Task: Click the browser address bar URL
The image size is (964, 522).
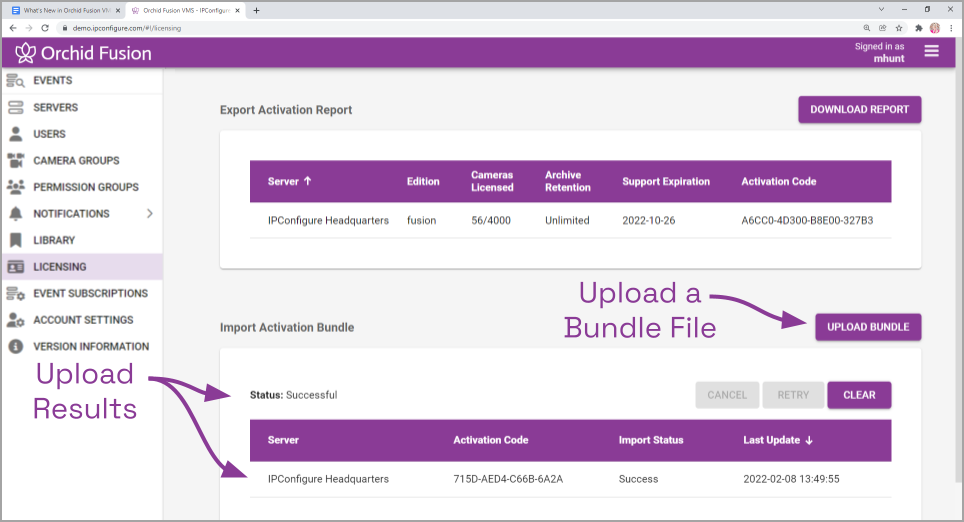Action: [x=127, y=28]
